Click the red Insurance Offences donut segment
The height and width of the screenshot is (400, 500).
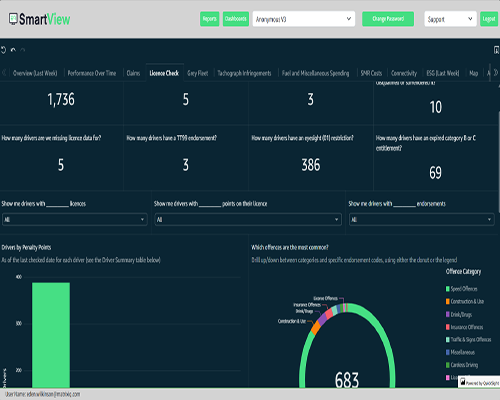click(329, 313)
